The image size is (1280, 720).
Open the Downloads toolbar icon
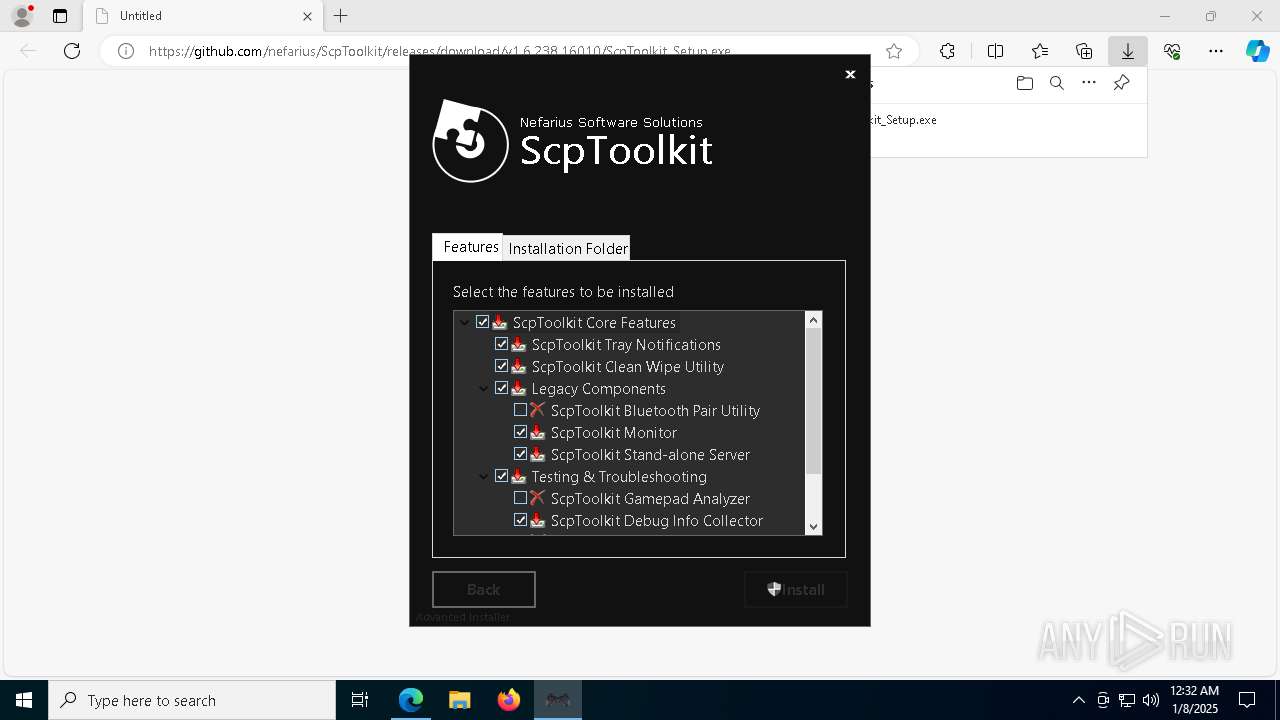(1127, 51)
